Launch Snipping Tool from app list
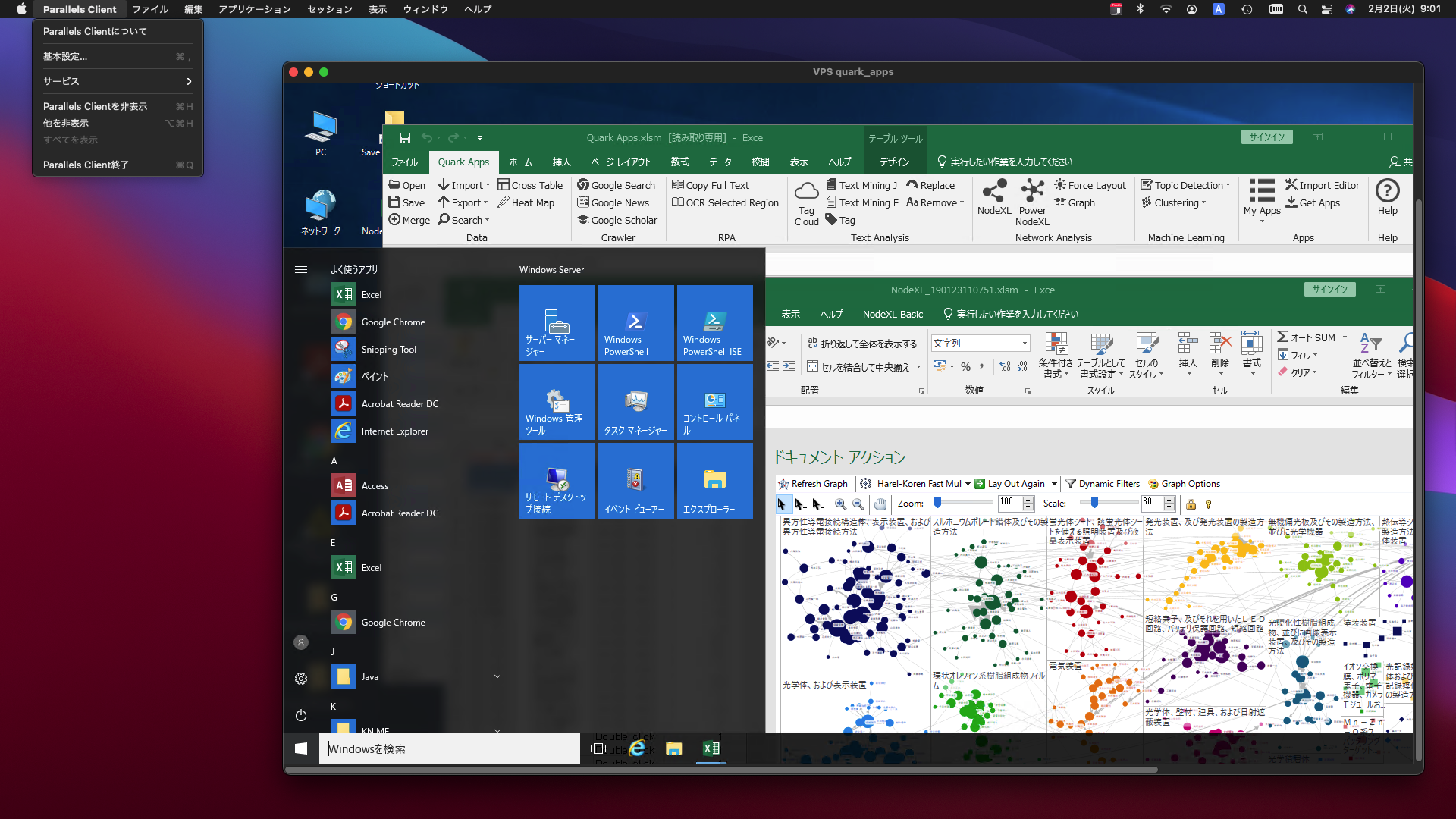 click(388, 350)
